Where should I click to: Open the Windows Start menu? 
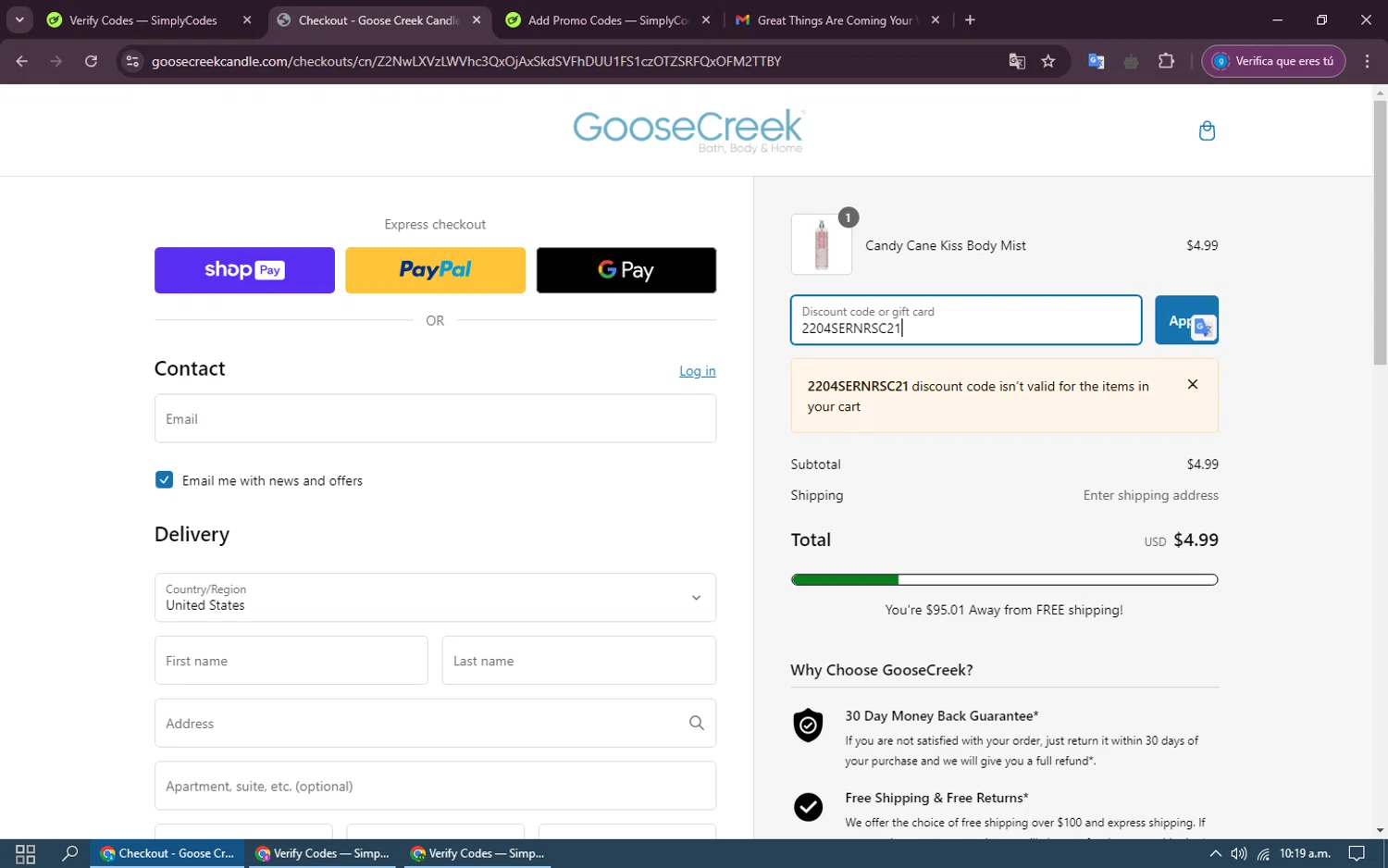click(x=25, y=853)
